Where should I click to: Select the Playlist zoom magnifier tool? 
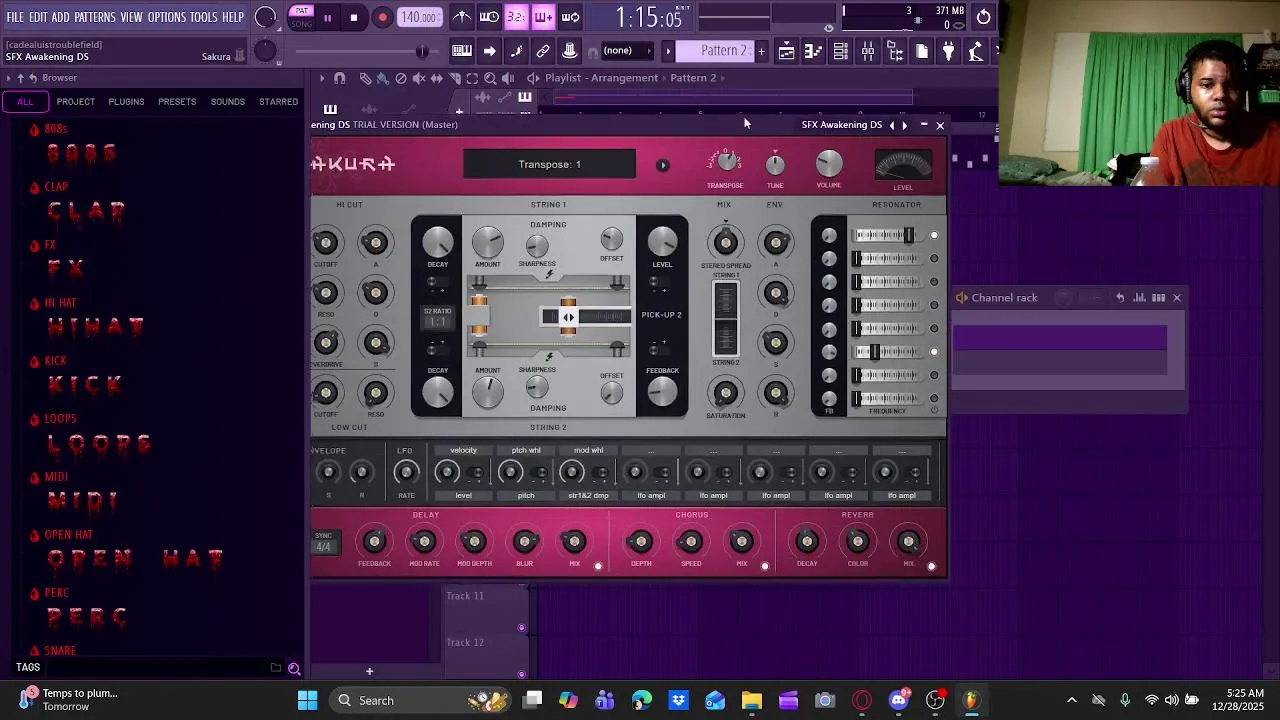click(x=490, y=78)
